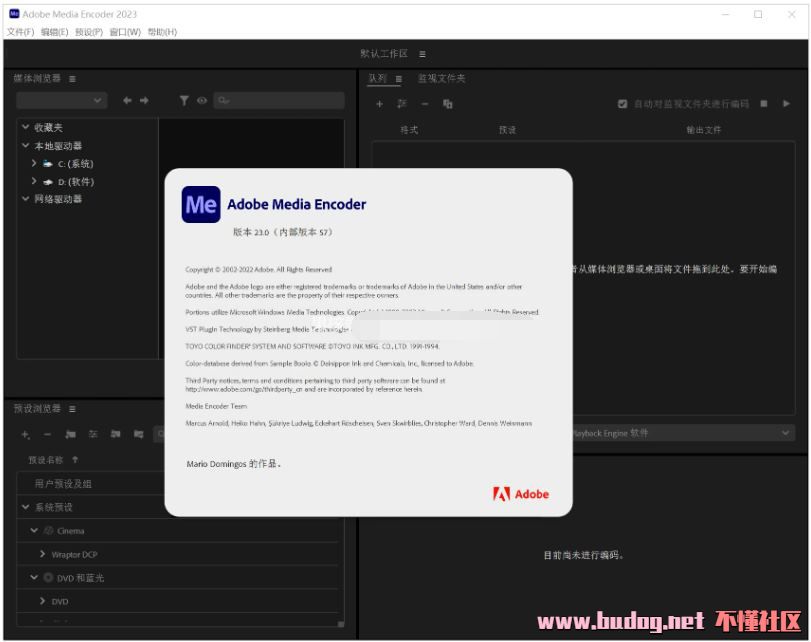Go back in the media browser
The width and height of the screenshot is (811, 642).
click(x=127, y=100)
